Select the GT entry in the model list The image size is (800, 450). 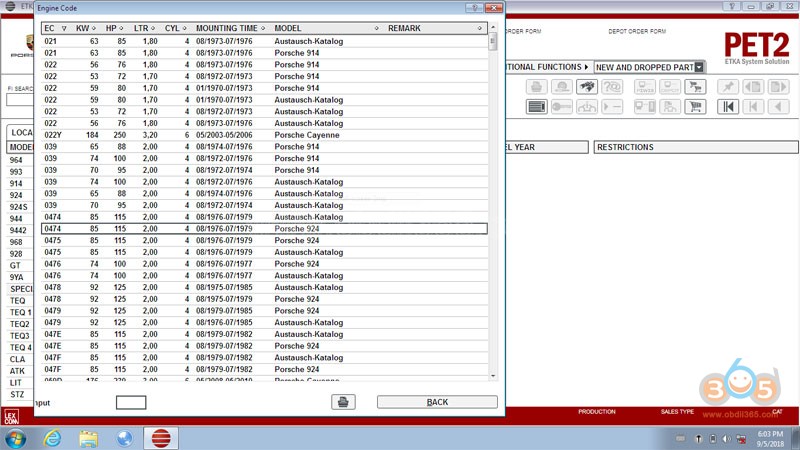15,265
